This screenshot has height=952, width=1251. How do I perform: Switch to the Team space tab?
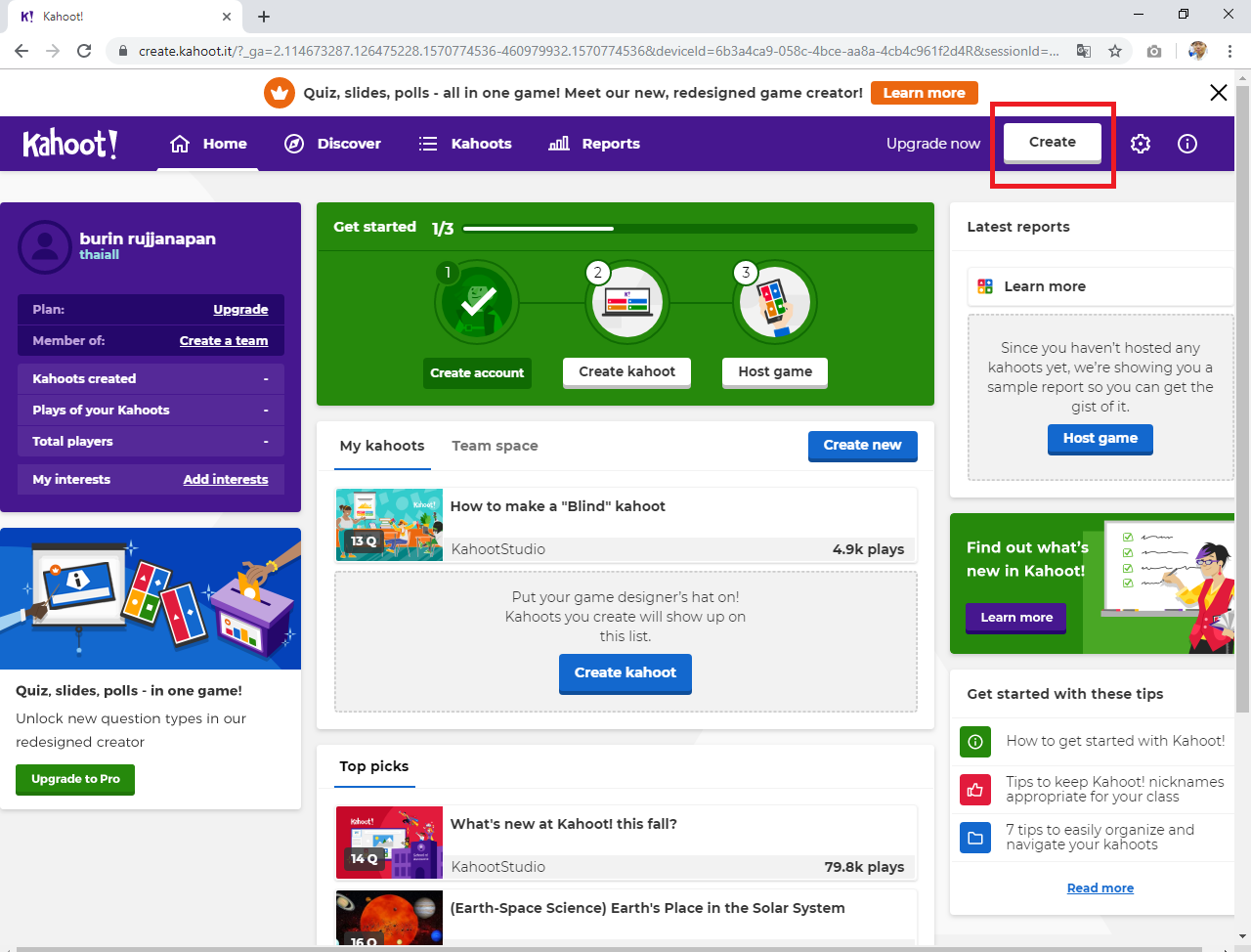tap(495, 446)
